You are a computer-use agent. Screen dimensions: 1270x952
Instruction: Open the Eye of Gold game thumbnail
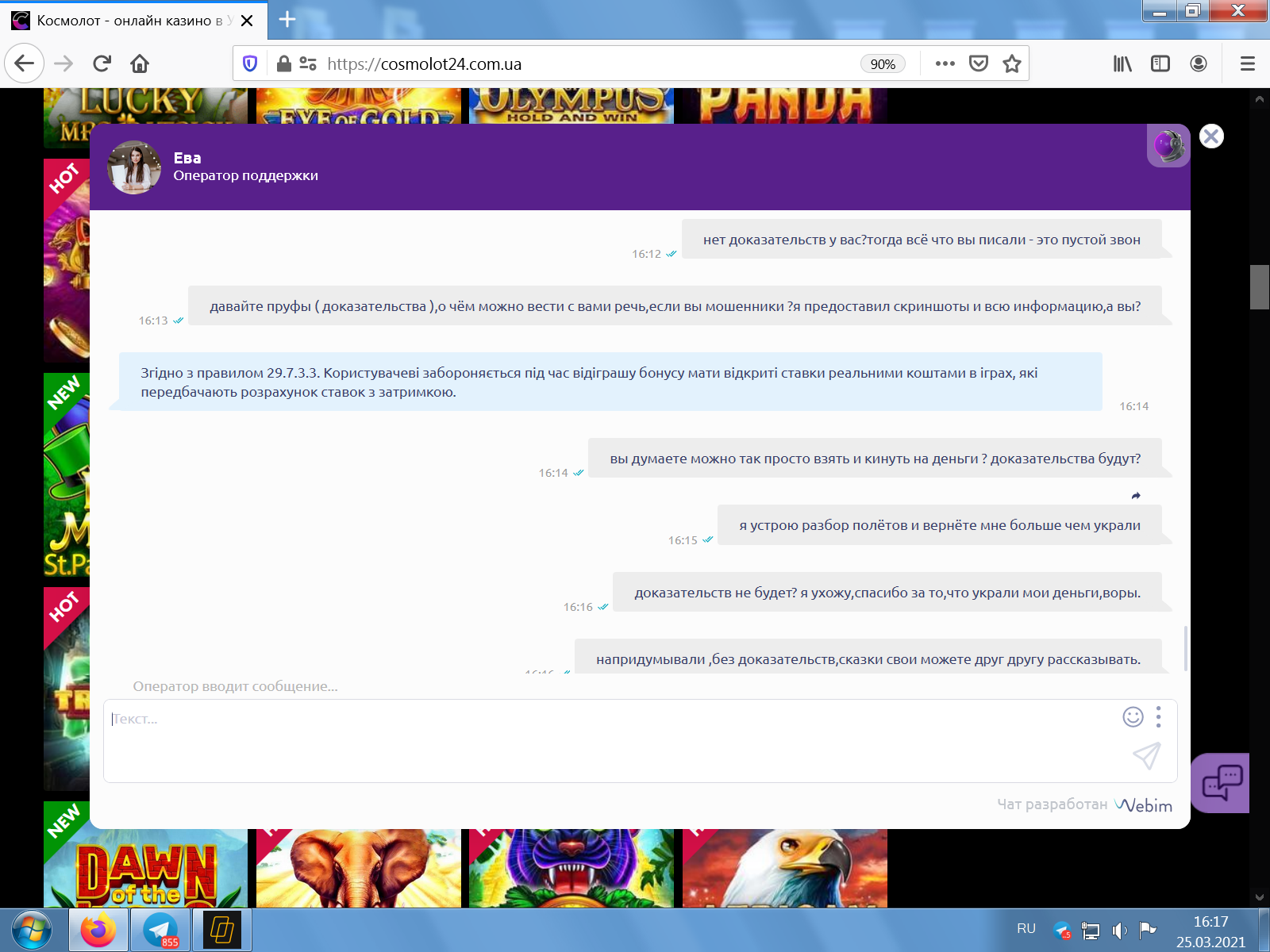(x=359, y=106)
